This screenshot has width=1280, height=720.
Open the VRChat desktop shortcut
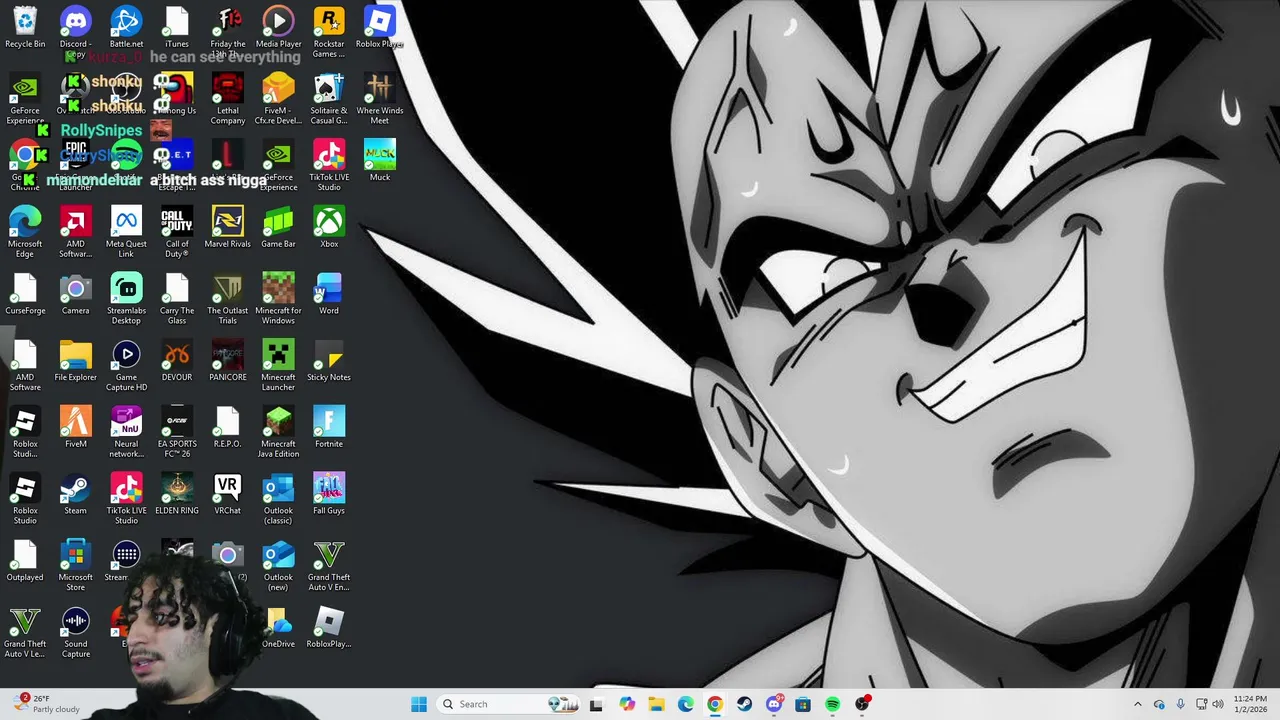(x=227, y=494)
